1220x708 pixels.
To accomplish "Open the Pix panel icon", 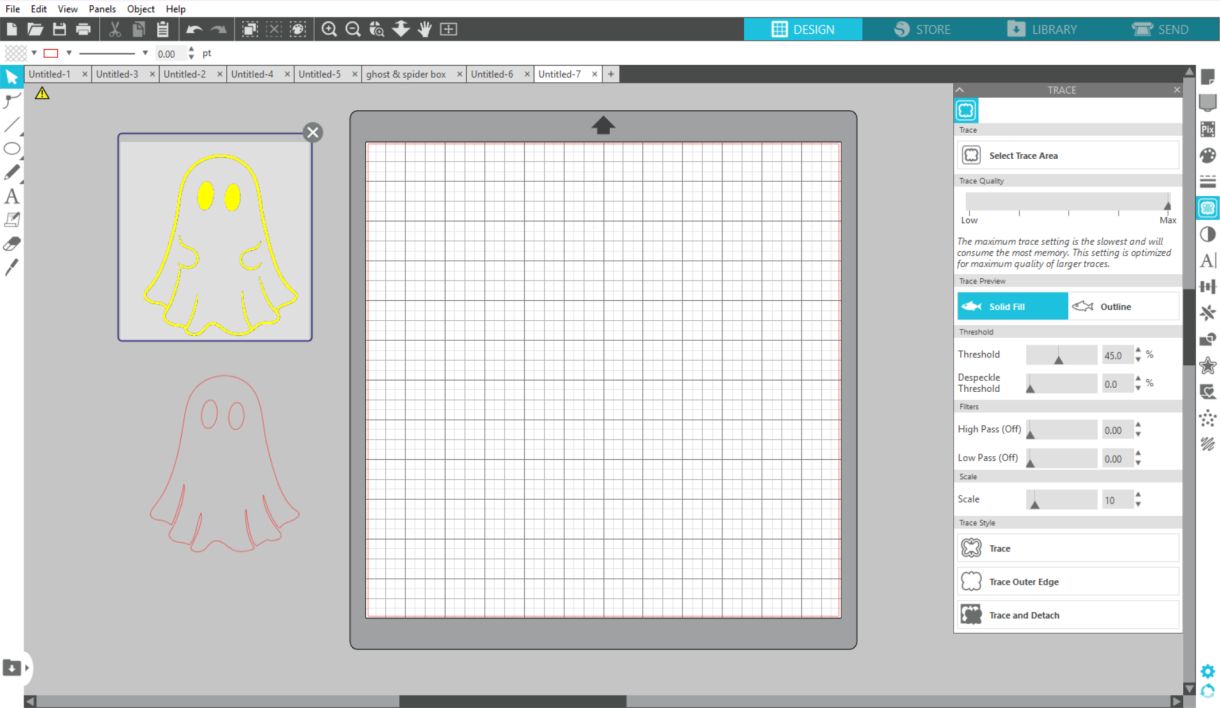I will coord(1208,129).
